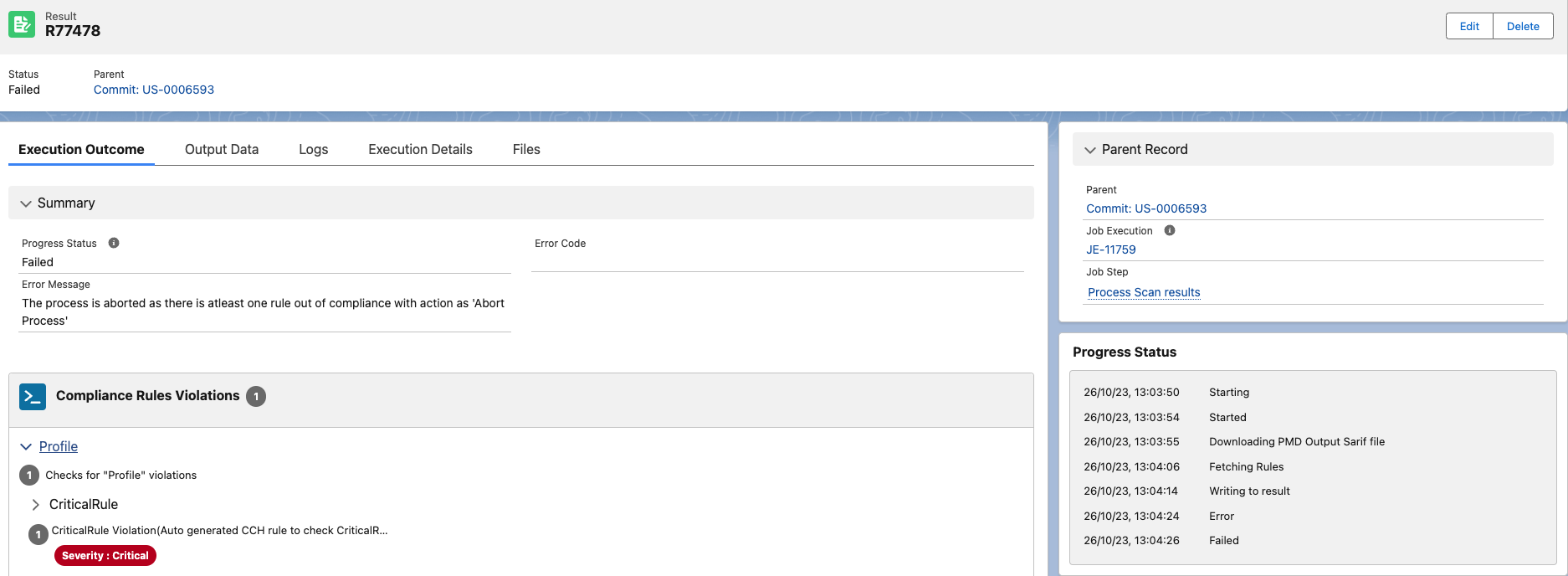Click the empty Error Code field
This screenshot has width=1568, height=576.
[x=777, y=261]
